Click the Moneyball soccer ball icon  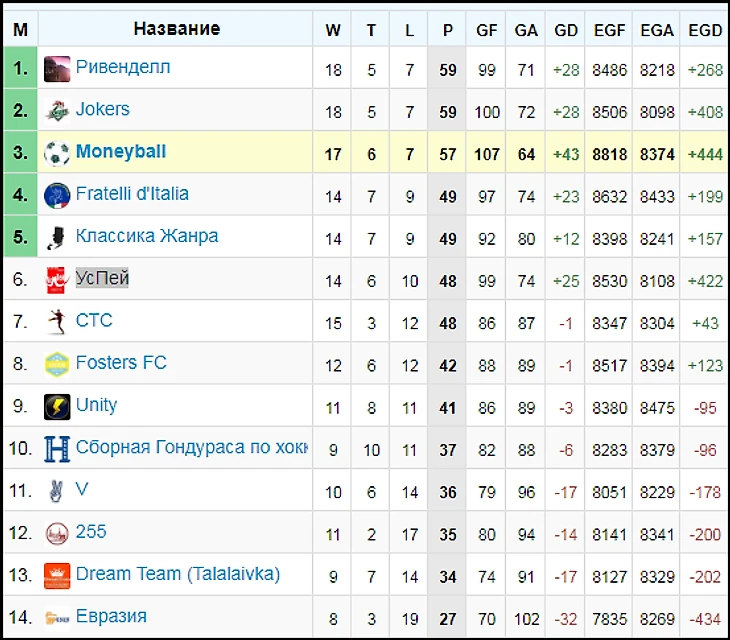[x=57, y=153]
